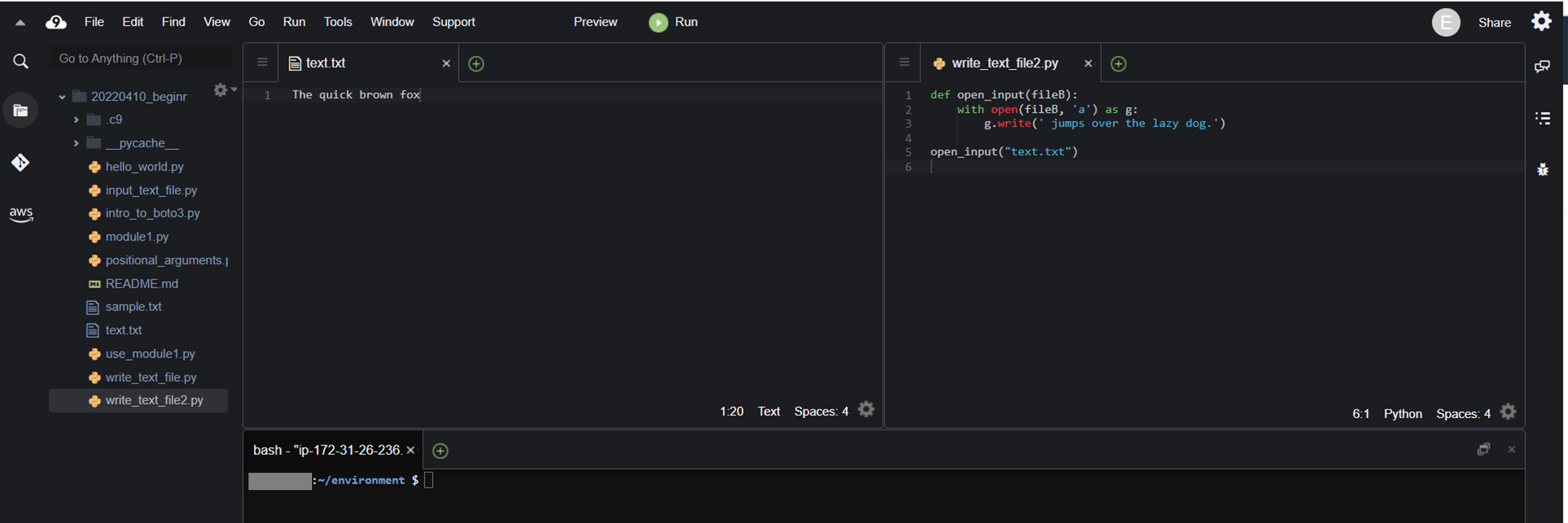This screenshot has height=523, width=1568.
Task: Click the green Run play icon
Action: point(659,23)
